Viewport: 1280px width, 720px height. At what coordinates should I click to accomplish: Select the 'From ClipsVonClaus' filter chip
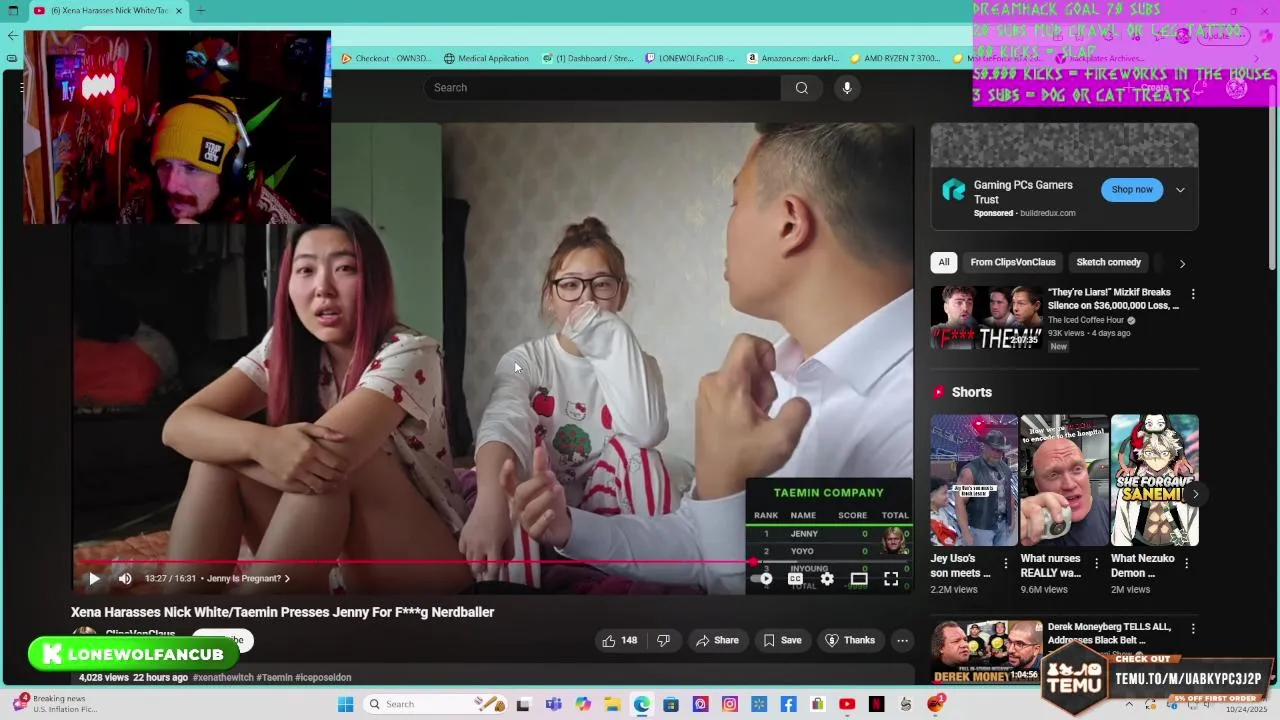click(x=1012, y=262)
